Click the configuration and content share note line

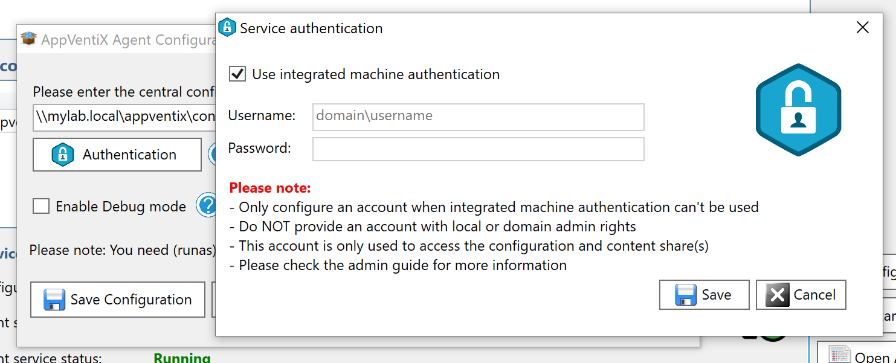click(x=469, y=246)
